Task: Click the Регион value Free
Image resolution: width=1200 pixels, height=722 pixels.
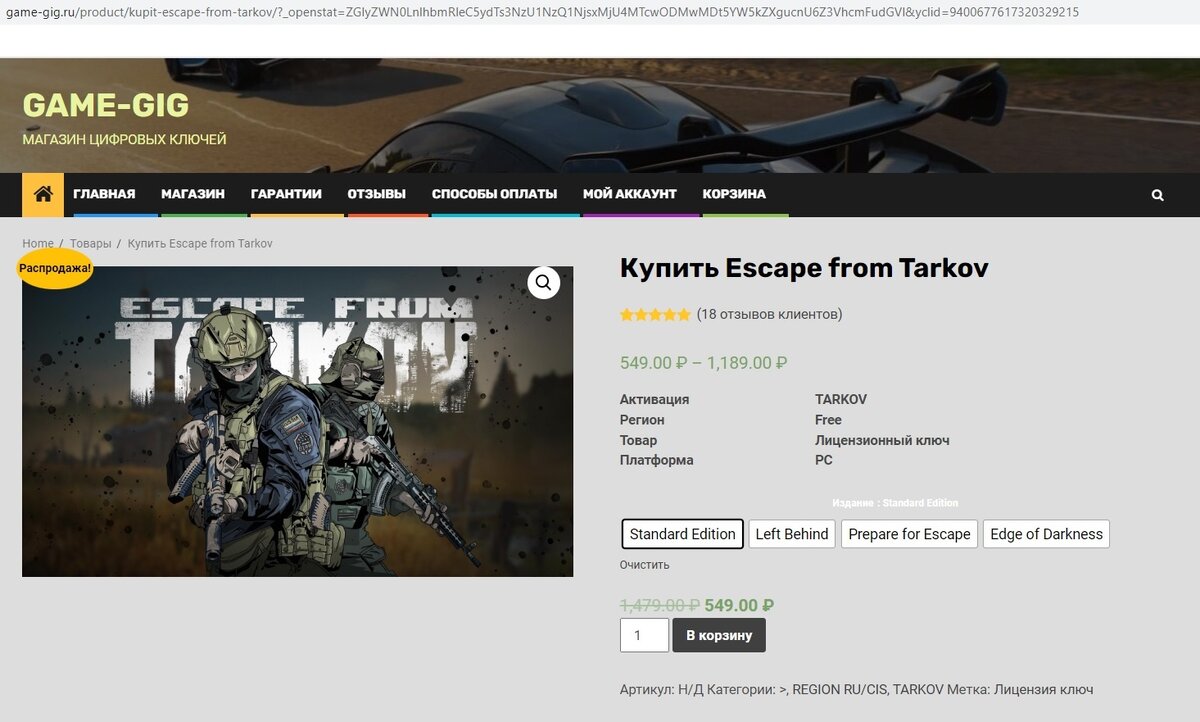Action: (x=828, y=420)
